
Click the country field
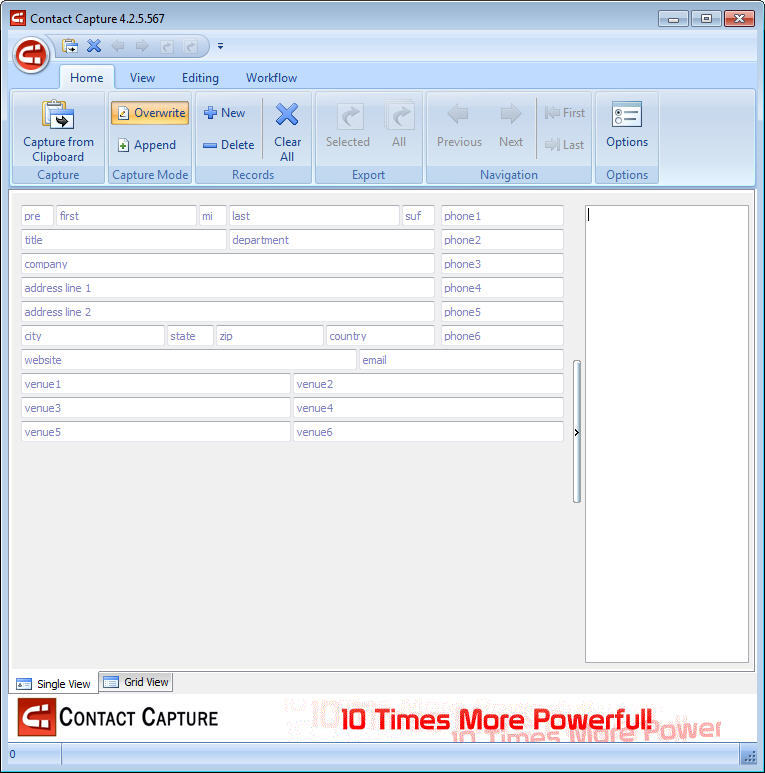381,336
